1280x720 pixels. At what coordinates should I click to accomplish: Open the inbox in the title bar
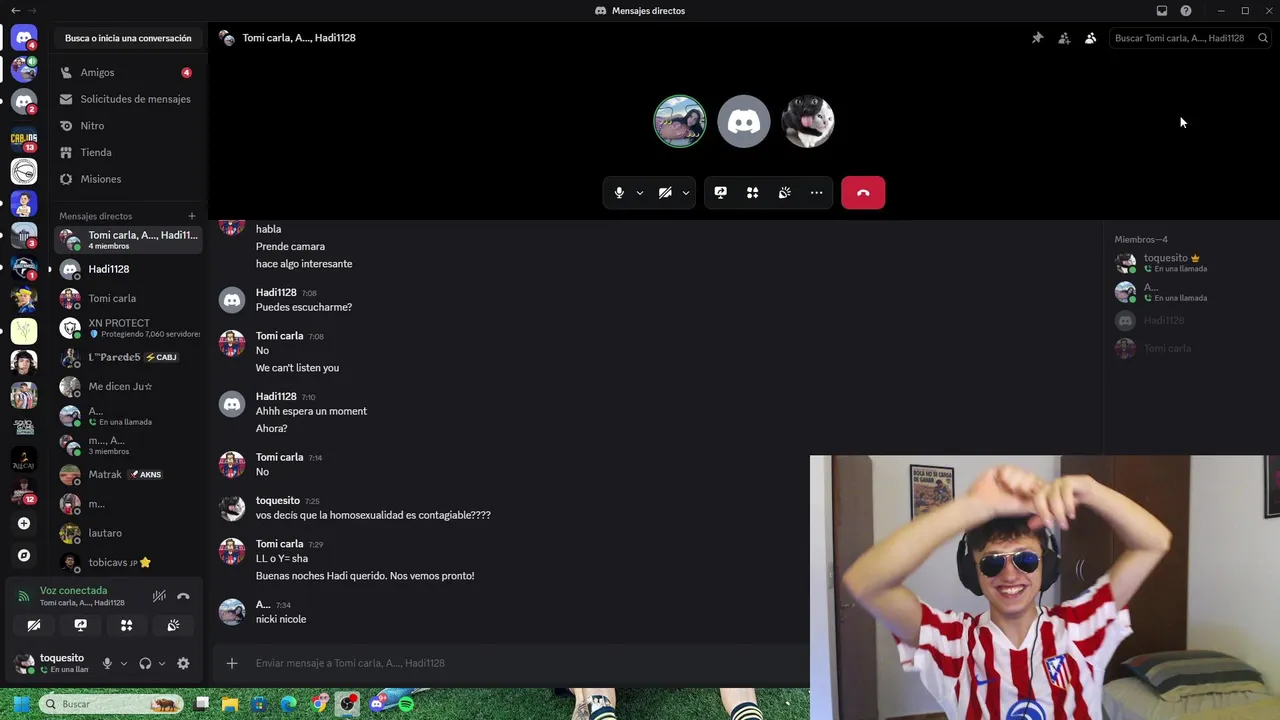point(1162,11)
